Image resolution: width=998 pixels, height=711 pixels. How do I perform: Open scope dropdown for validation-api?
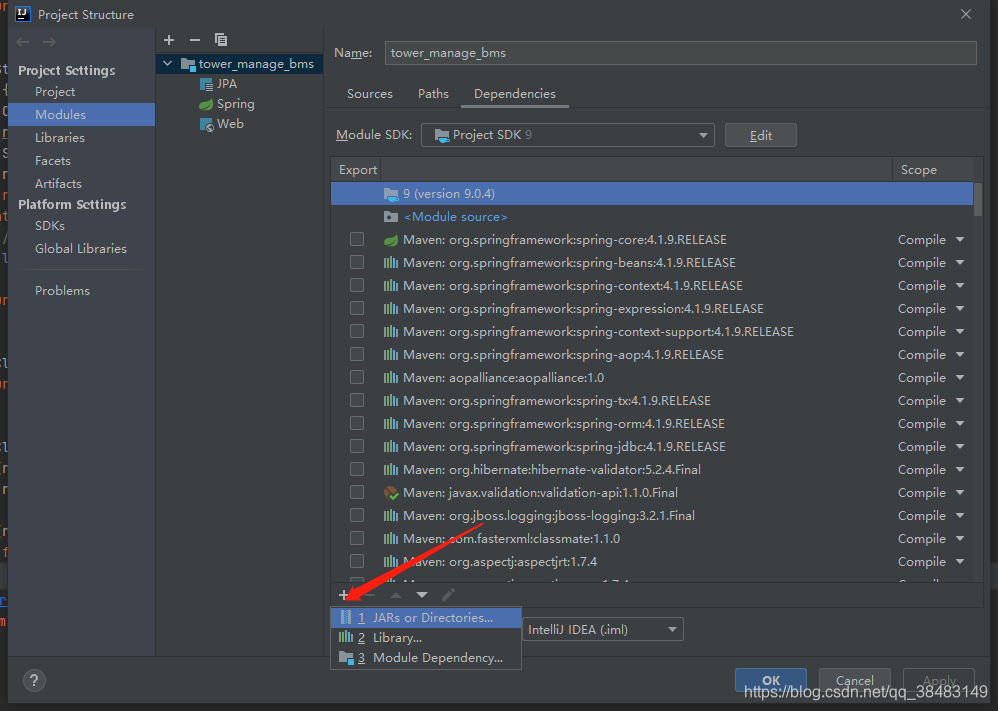click(x=960, y=493)
